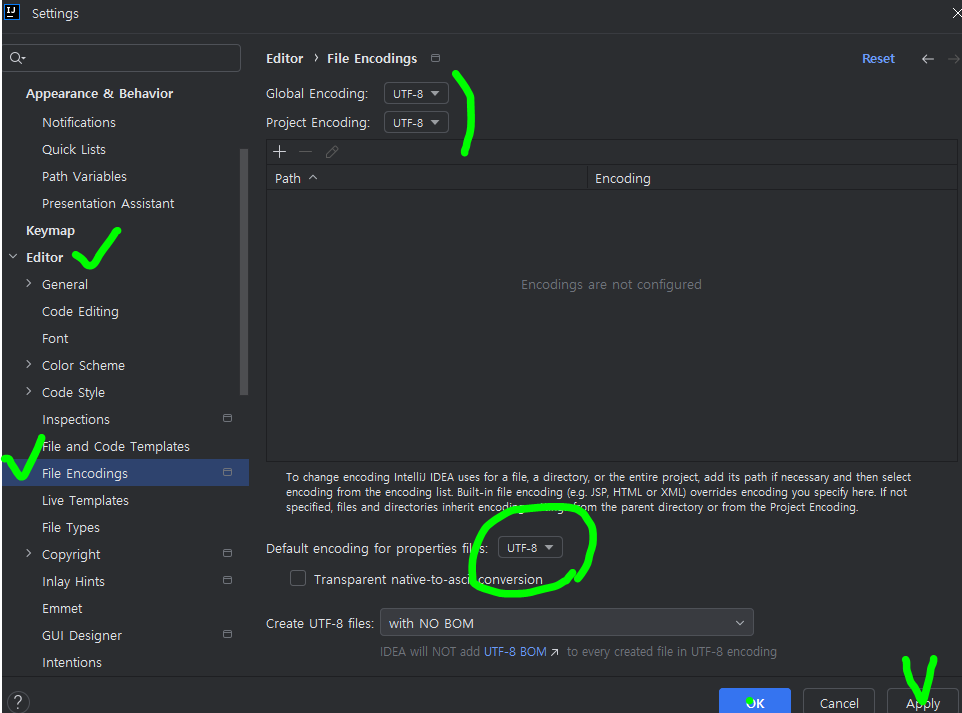Open File and Code Templates page
Screen dimensions: 962x713
(116, 446)
